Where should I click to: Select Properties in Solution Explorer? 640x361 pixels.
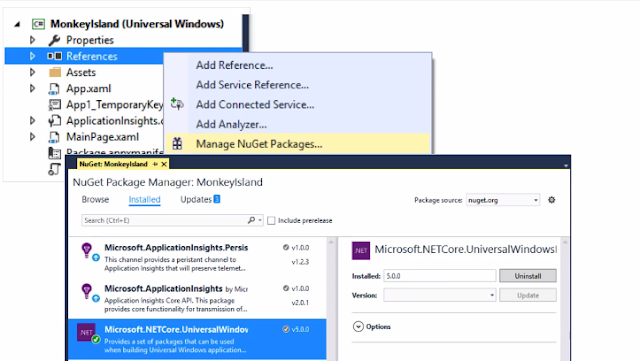(90, 40)
